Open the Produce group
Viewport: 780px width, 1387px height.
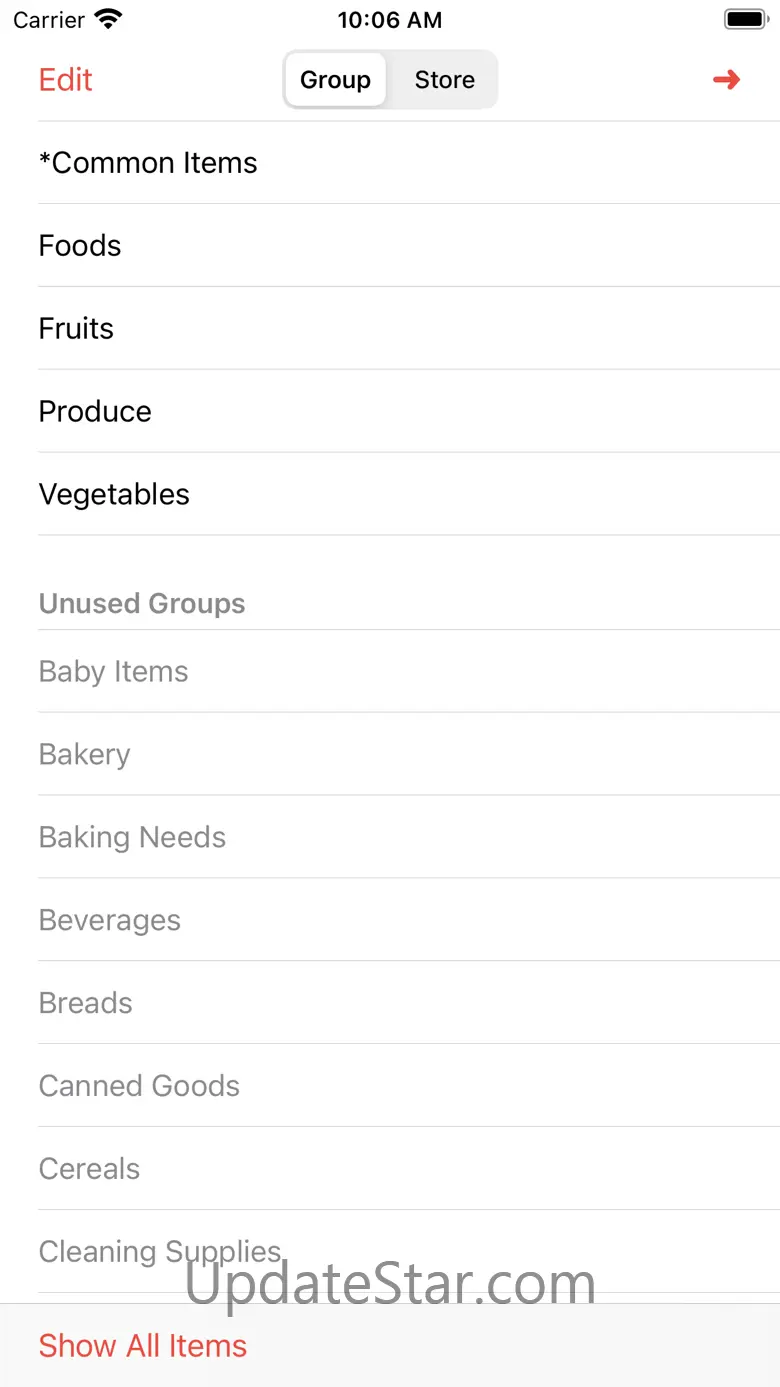pyautogui.click(x=95, y=412)
